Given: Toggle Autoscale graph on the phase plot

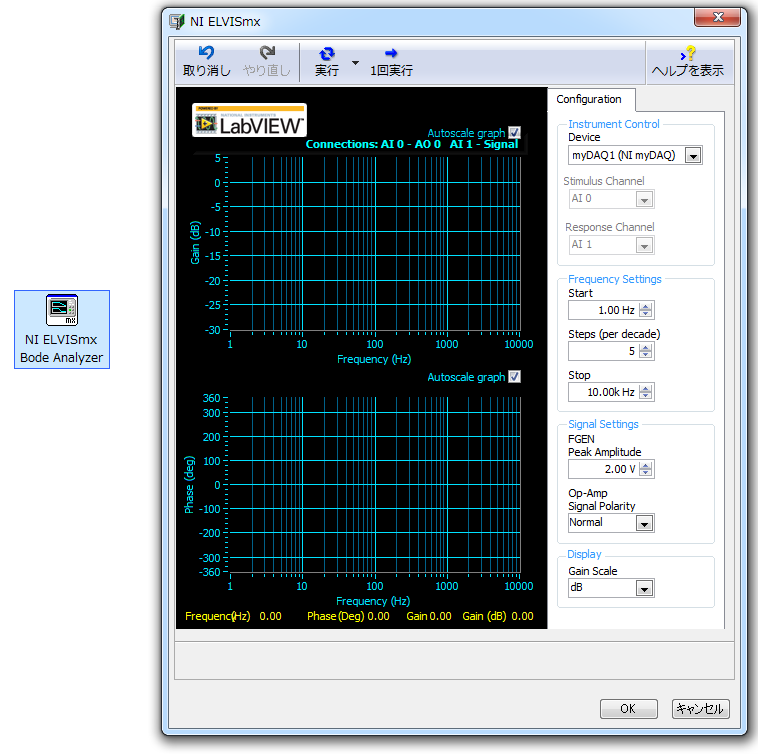Looking at the screenshot, I should [514, 377].
